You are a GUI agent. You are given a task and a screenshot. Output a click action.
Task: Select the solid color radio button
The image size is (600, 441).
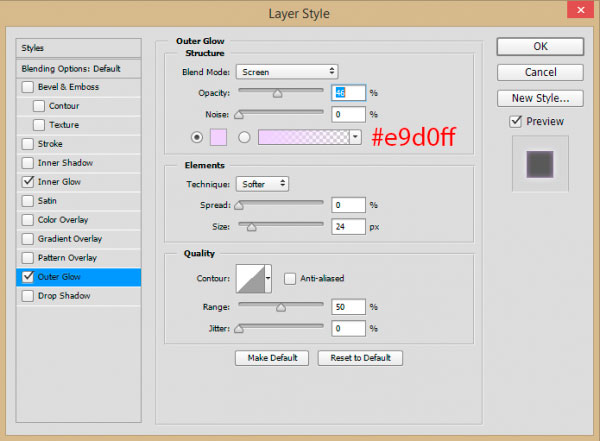pos(197,137)
